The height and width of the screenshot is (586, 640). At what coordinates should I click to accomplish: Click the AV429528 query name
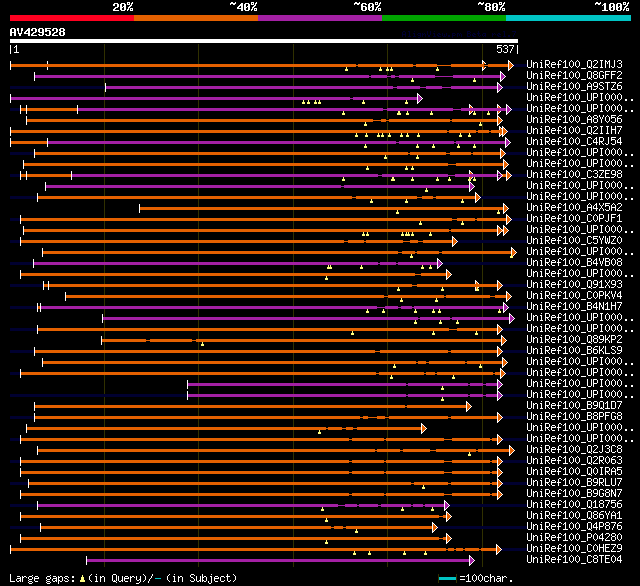[x=38, y=32]
